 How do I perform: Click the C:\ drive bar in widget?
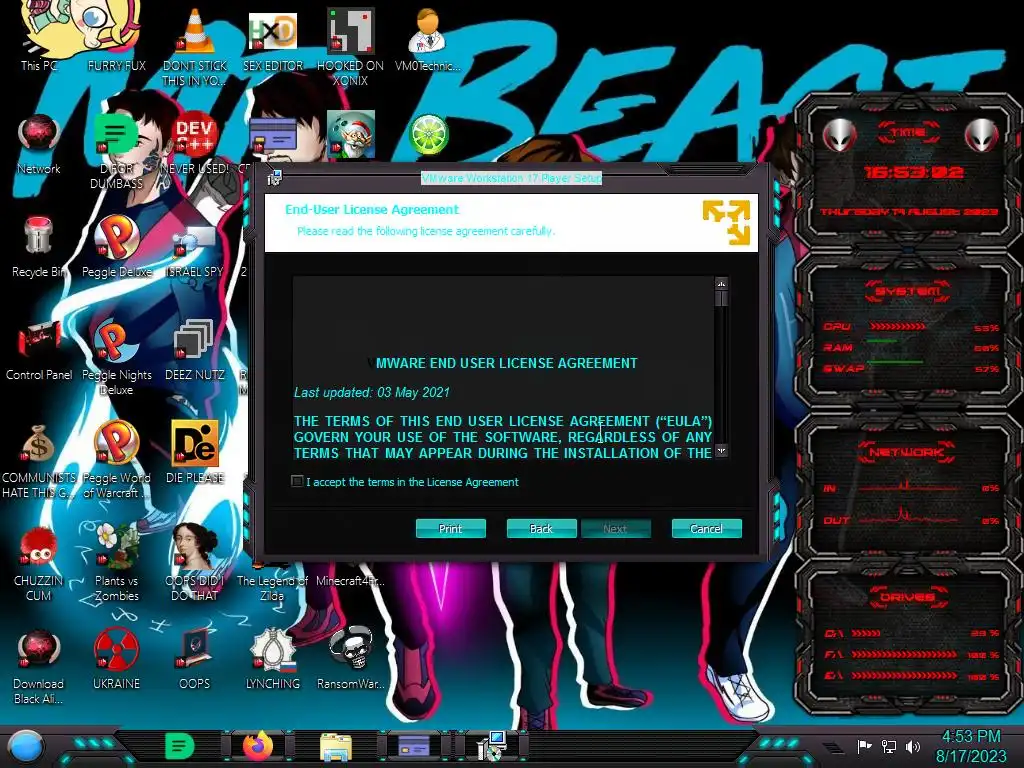[866, 633]
